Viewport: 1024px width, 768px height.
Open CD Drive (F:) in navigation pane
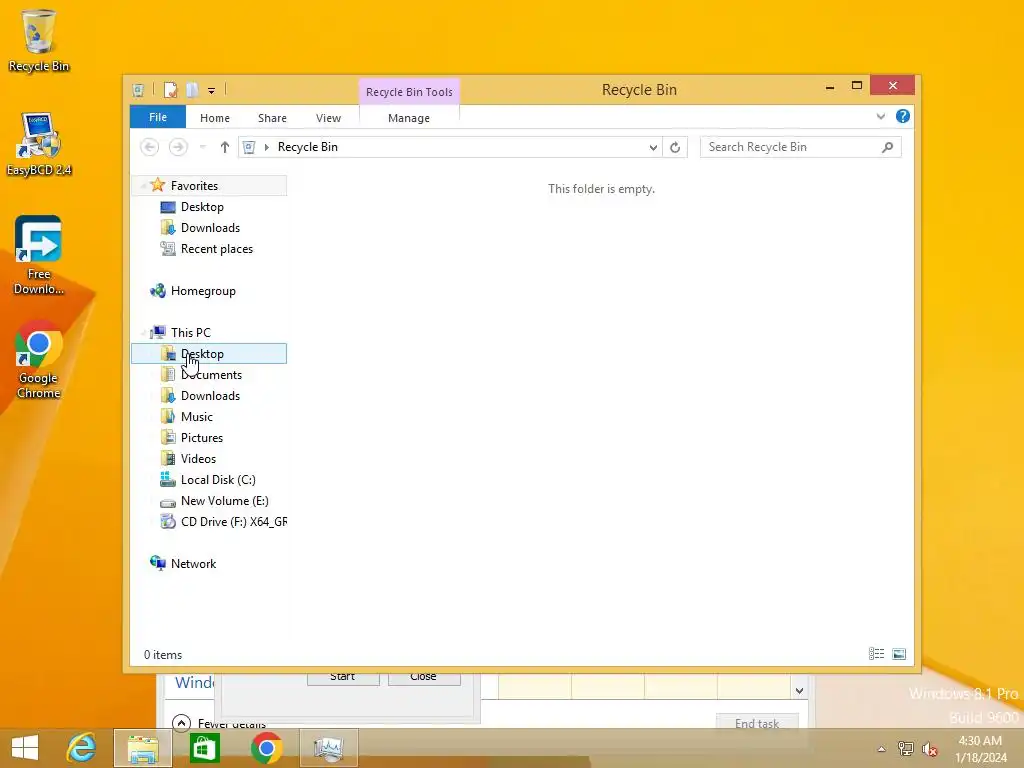point(223,522)
